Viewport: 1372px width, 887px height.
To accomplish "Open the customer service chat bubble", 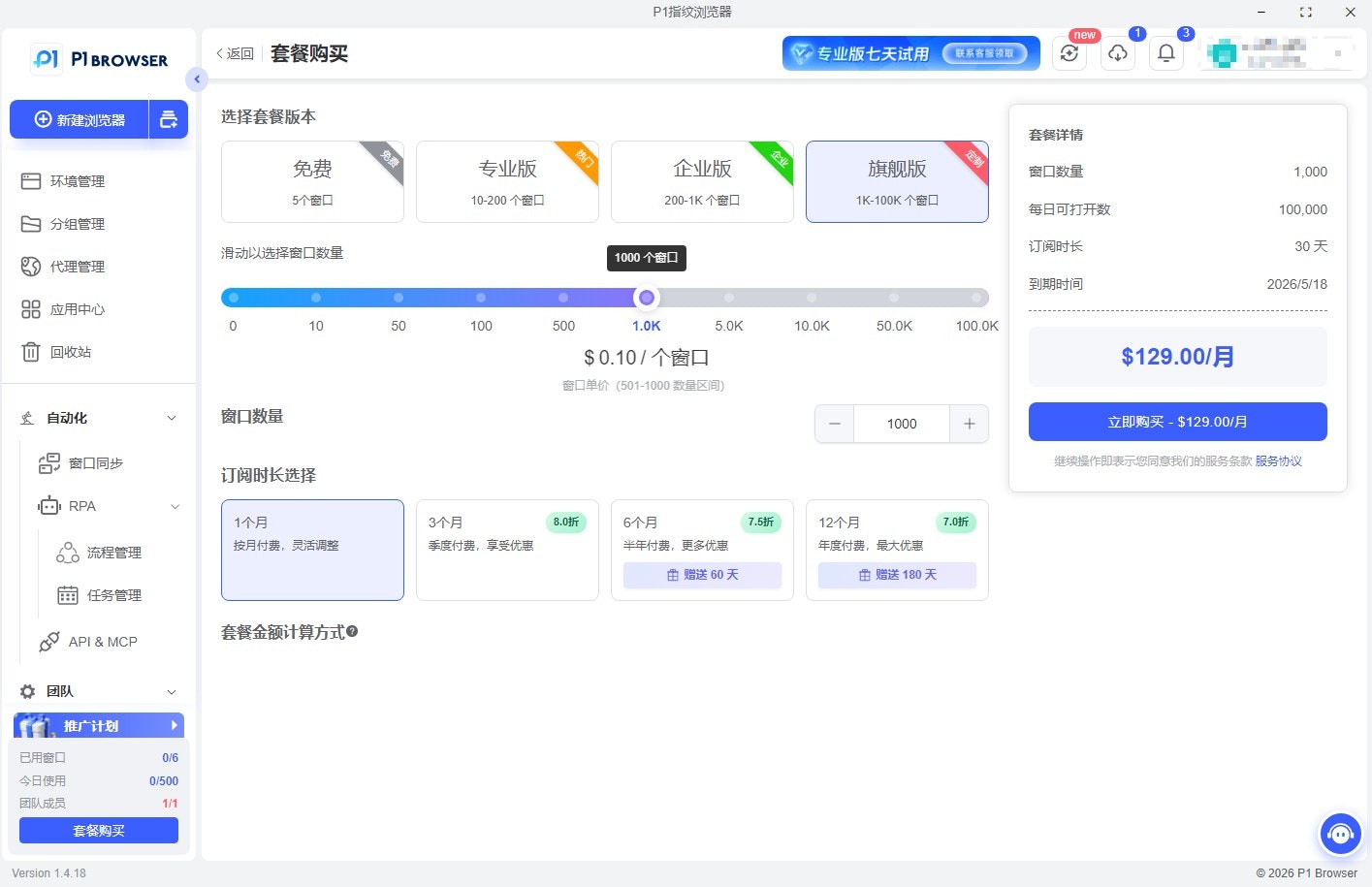I will click(x=1340, y=834).
